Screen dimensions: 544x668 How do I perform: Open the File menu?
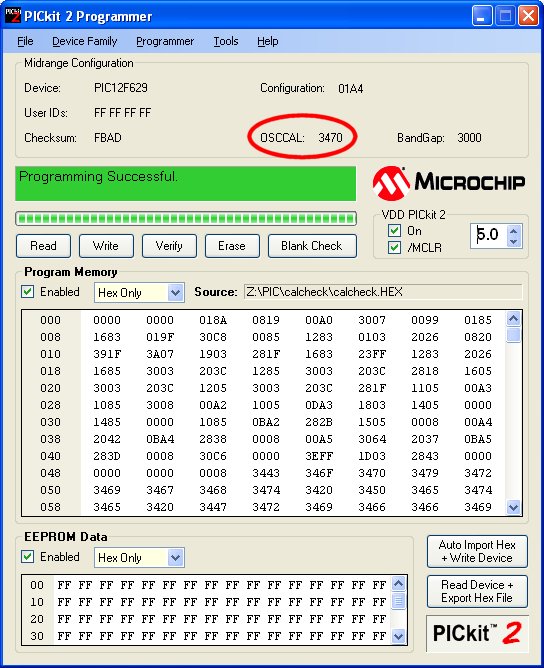click(25, 41)
